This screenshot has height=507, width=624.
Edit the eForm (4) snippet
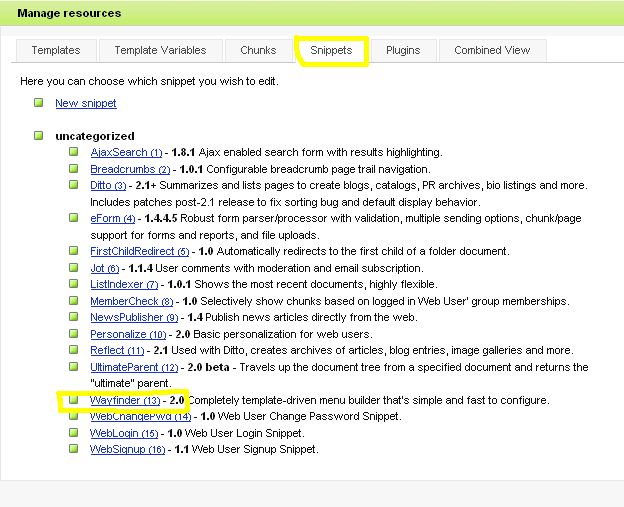(x=113, y=218)
